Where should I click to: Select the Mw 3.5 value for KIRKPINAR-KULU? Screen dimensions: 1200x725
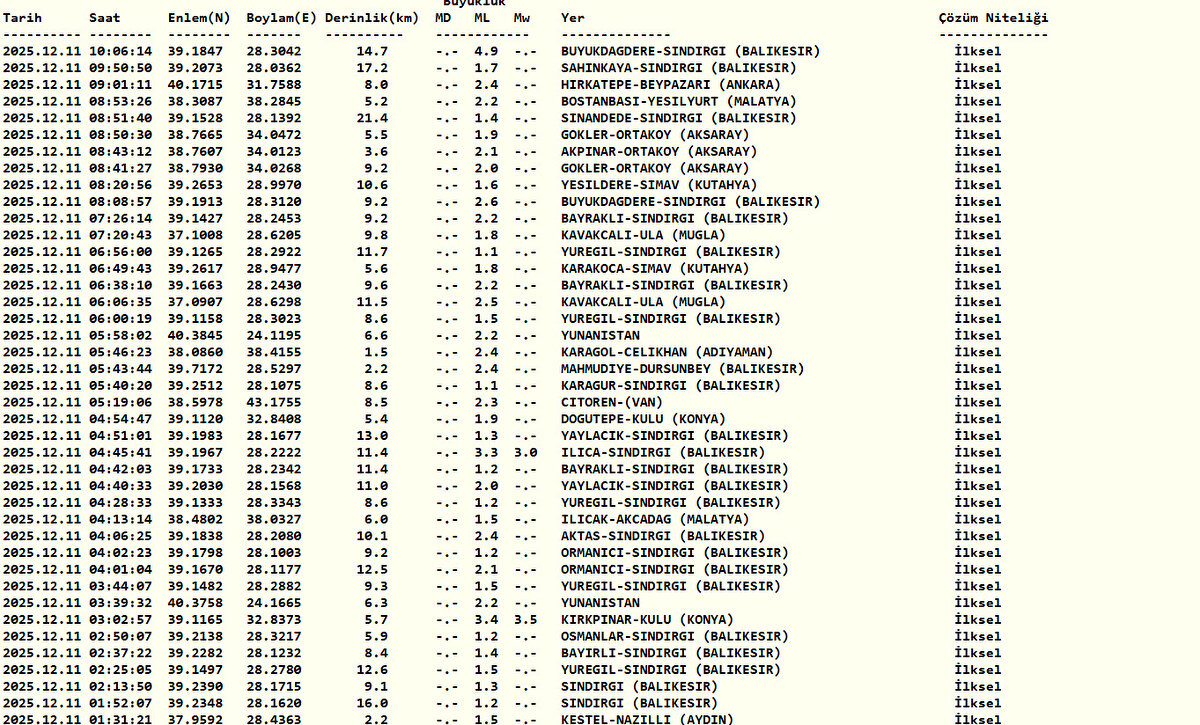tap(526, 619)
